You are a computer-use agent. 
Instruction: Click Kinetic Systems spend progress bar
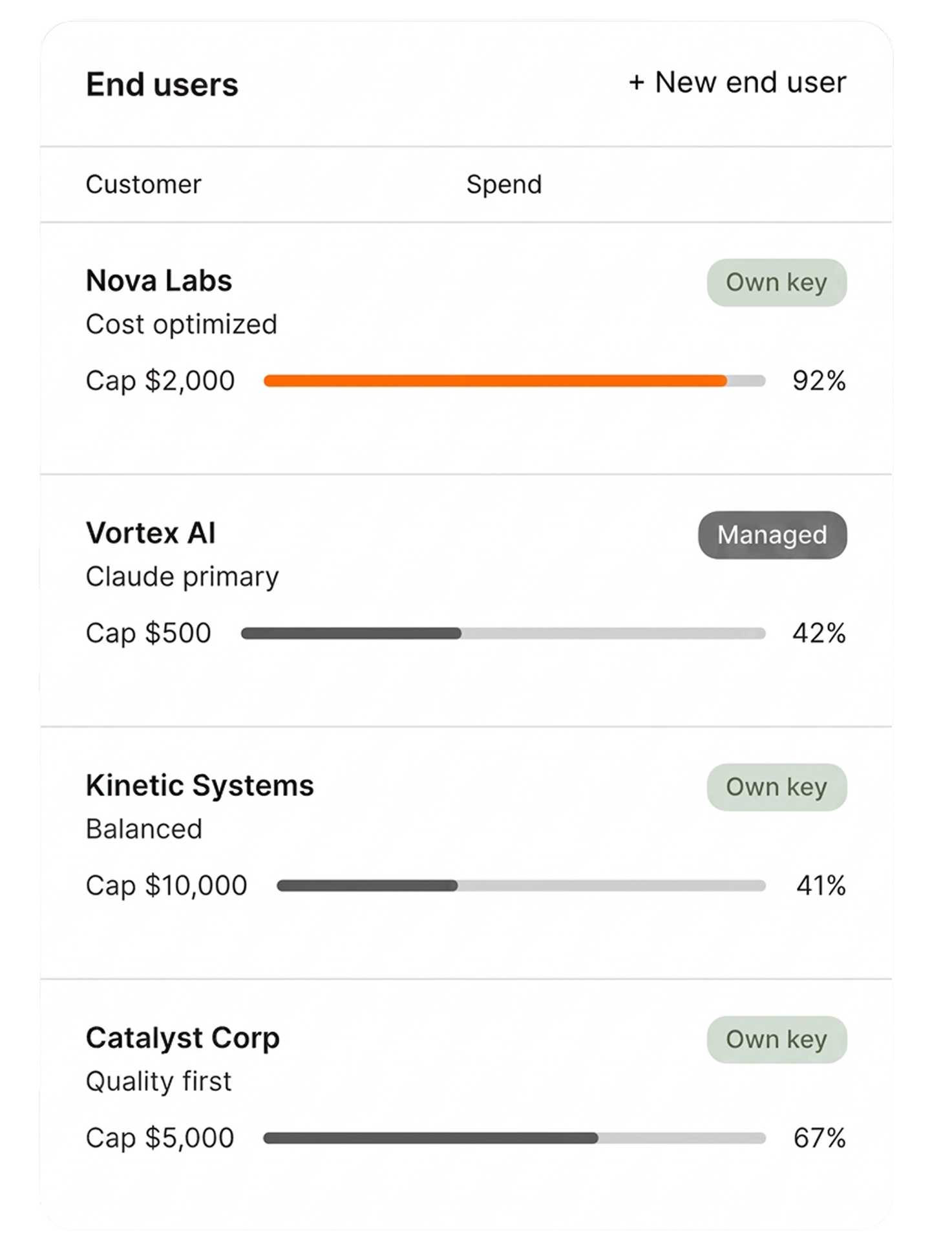521,885
